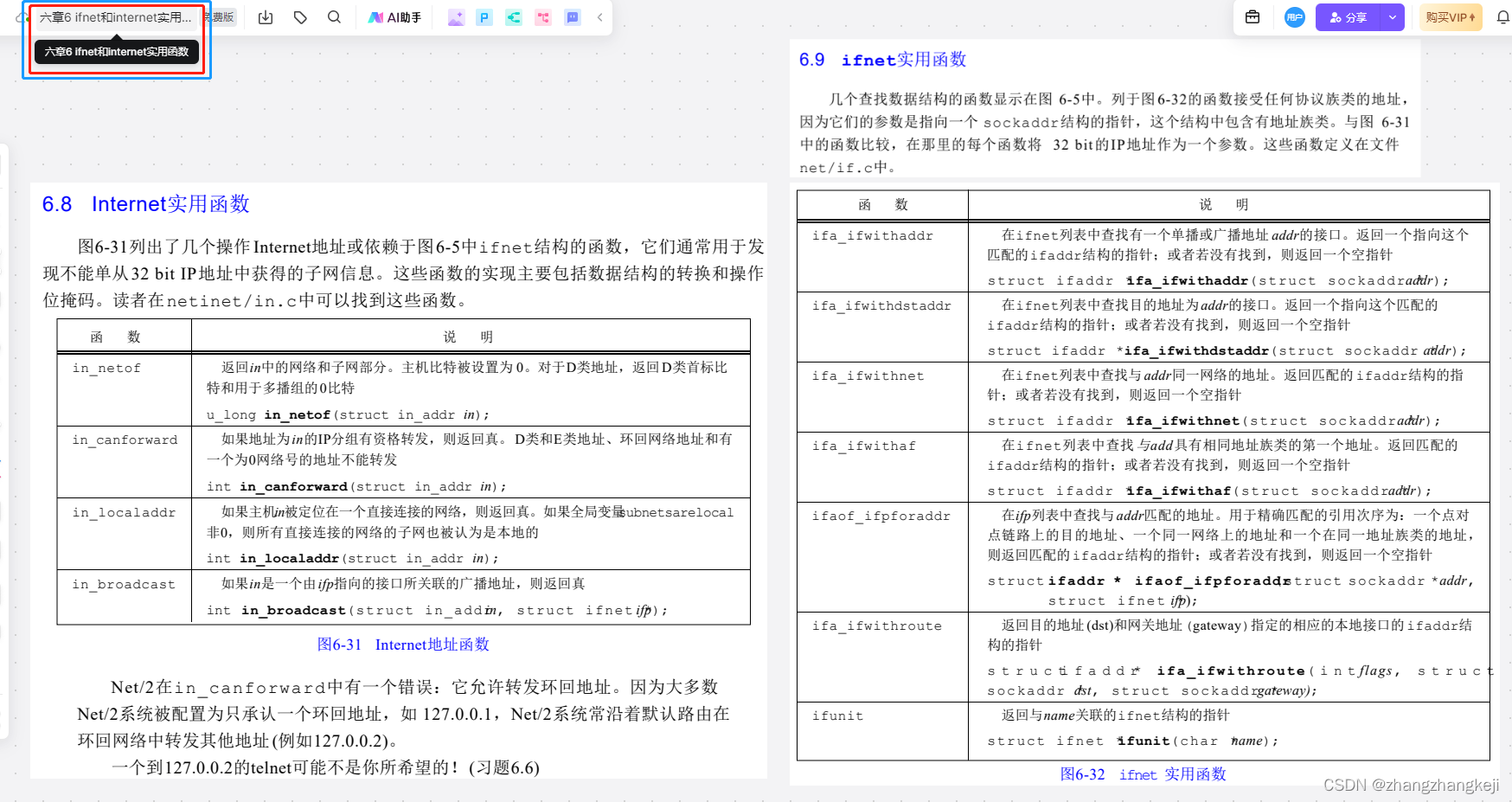Click the blue P icon in the toolbar

point(484,17)
